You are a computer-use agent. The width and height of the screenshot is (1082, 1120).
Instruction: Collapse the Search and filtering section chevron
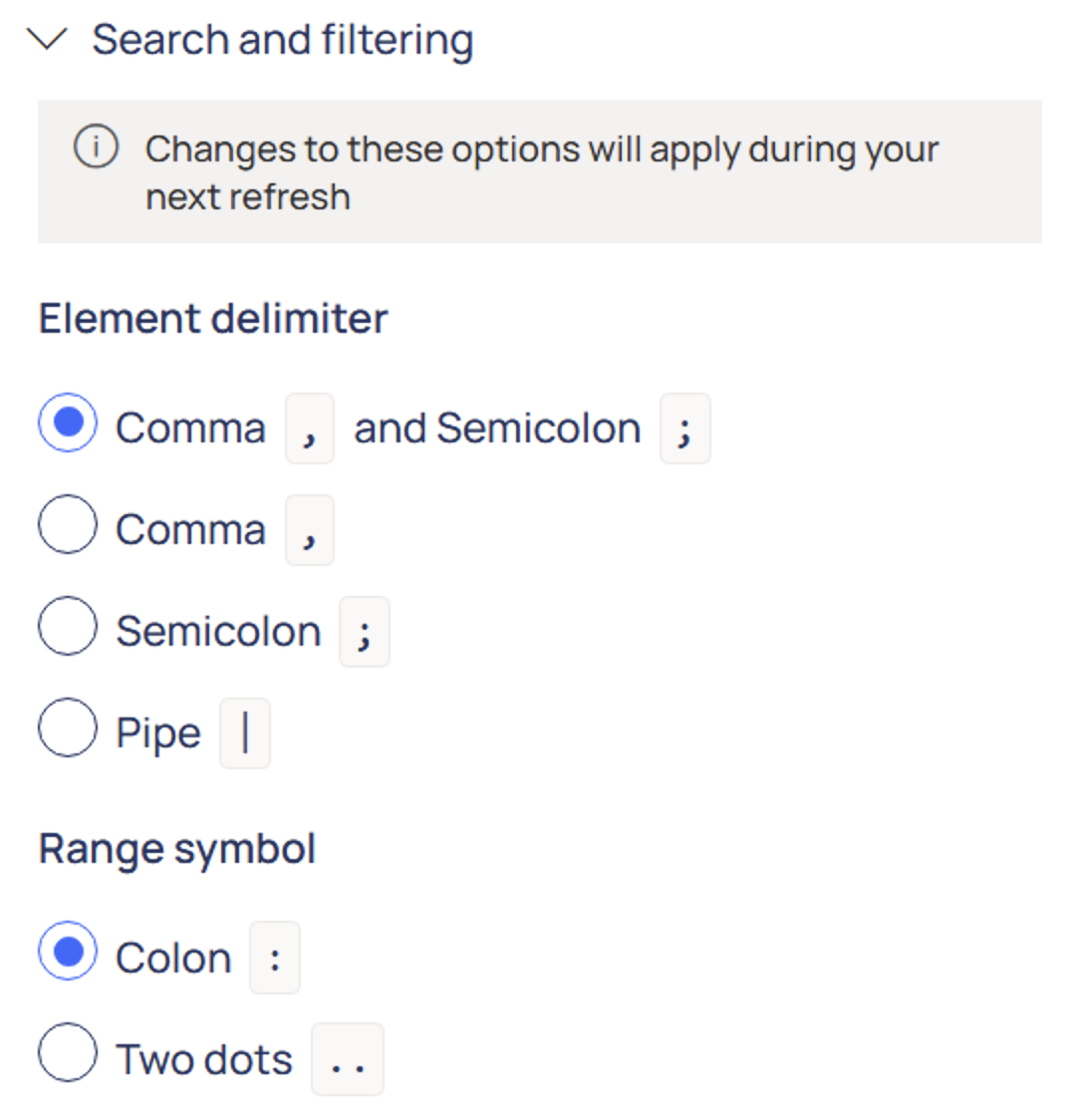(x=48, y=40)
